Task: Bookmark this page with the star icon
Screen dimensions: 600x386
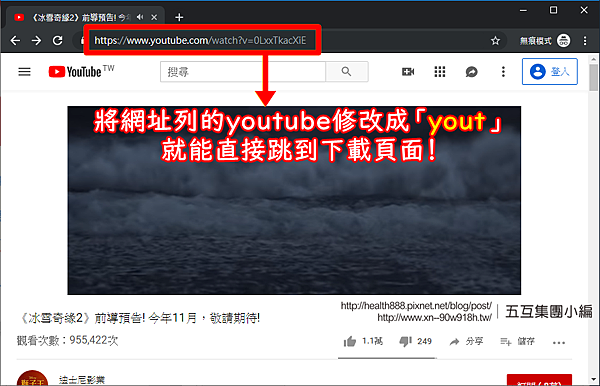Action: click(x=496, y=41)
